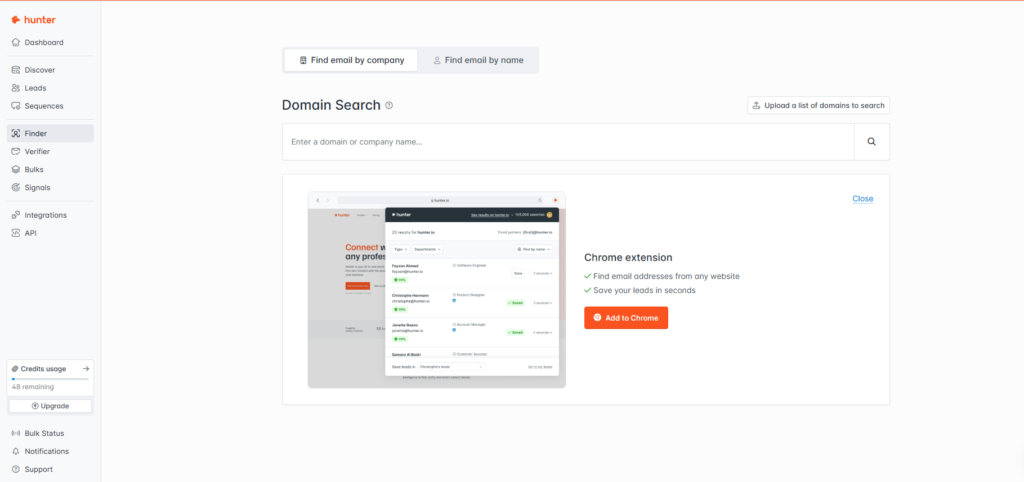Click the Upgrade button

tap(50, 406)
